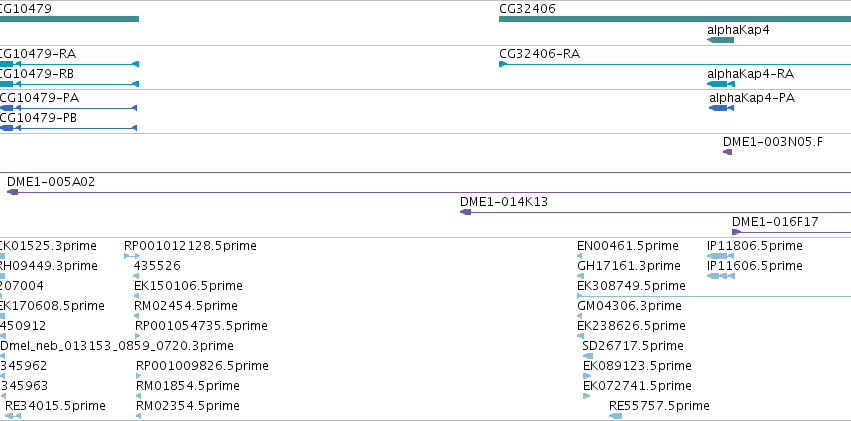851x421 pixels.
Task: Click the SD26717.5prime EST glyph
Action: 588,356
